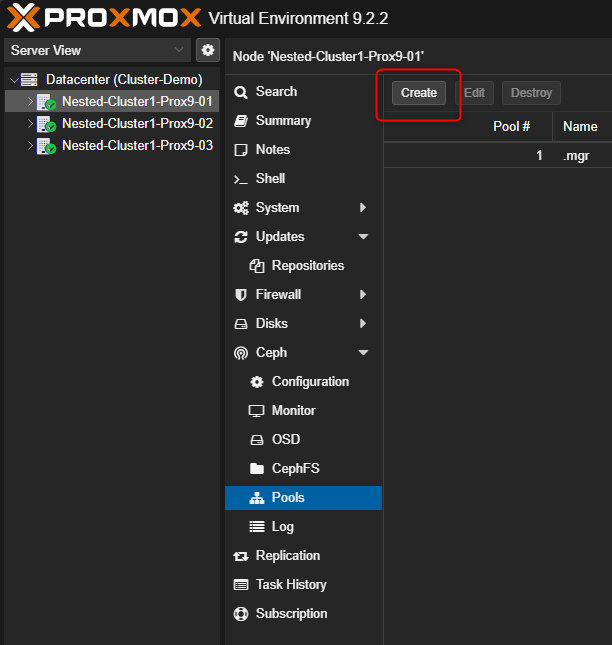The image size is (612, 645).
Task: Open the Ceph Log menu item
Action: pos(304,527)
